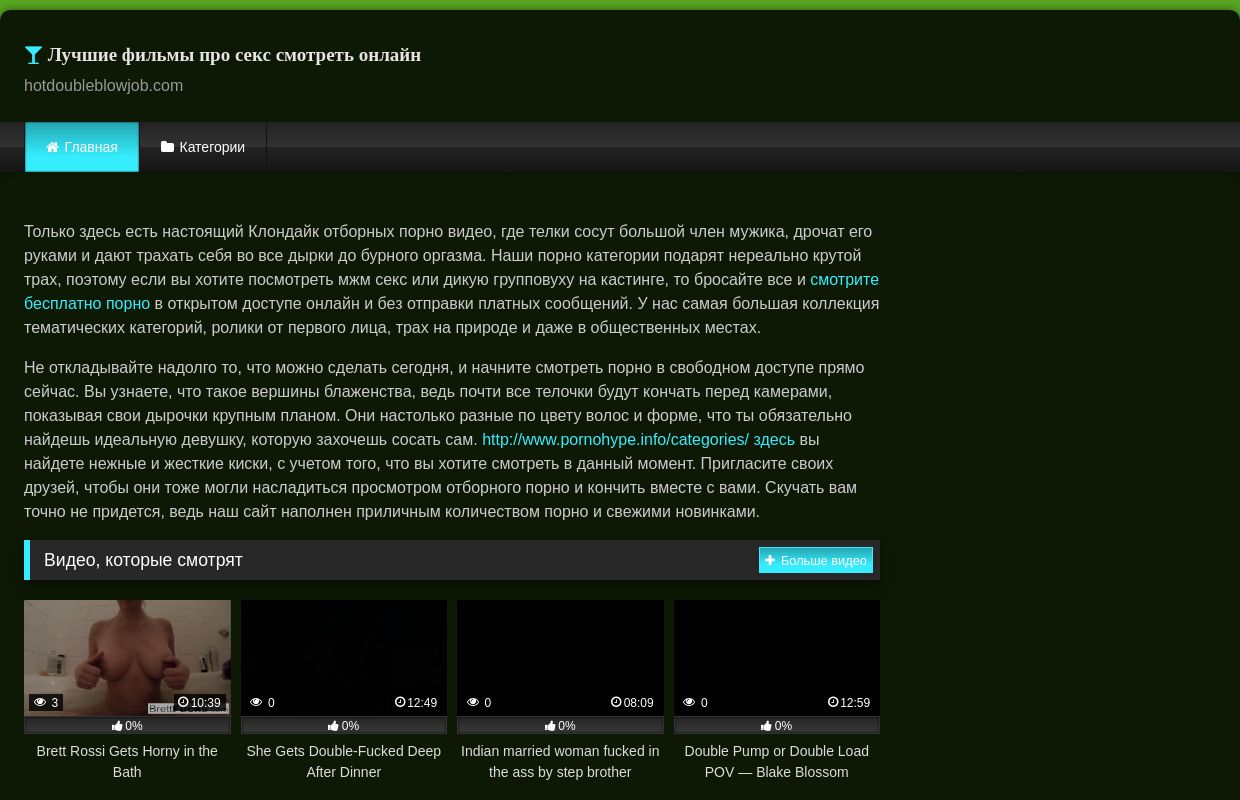Click the 0% rating bar under the 12:49 video
Image resolution: width=1240 pixels, height=800 pixels.
click(344, 726)
